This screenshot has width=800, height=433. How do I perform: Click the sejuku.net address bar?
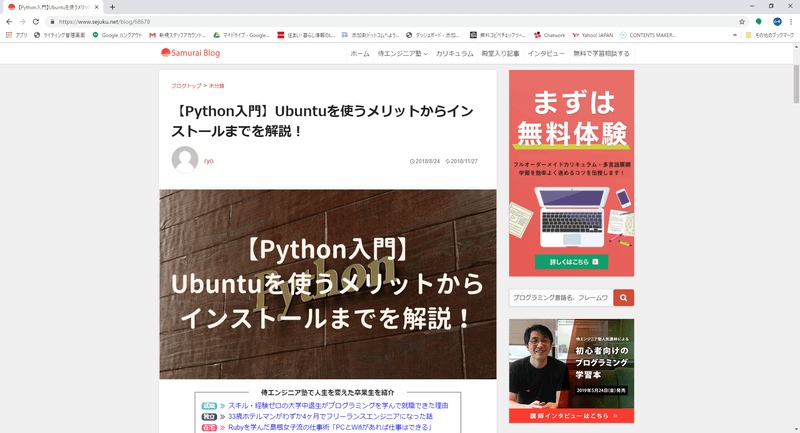point(393,21)
